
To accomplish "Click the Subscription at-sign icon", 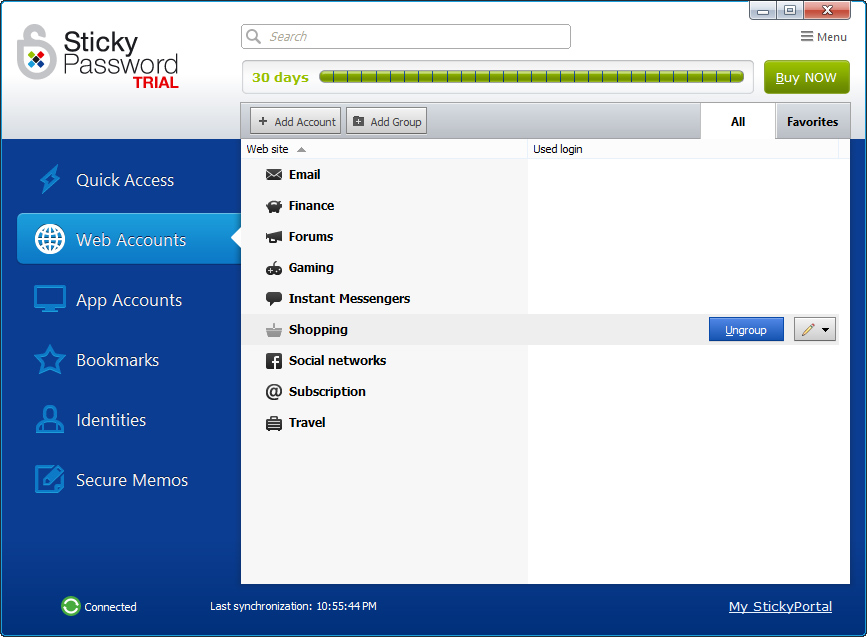I will (274, 392).
